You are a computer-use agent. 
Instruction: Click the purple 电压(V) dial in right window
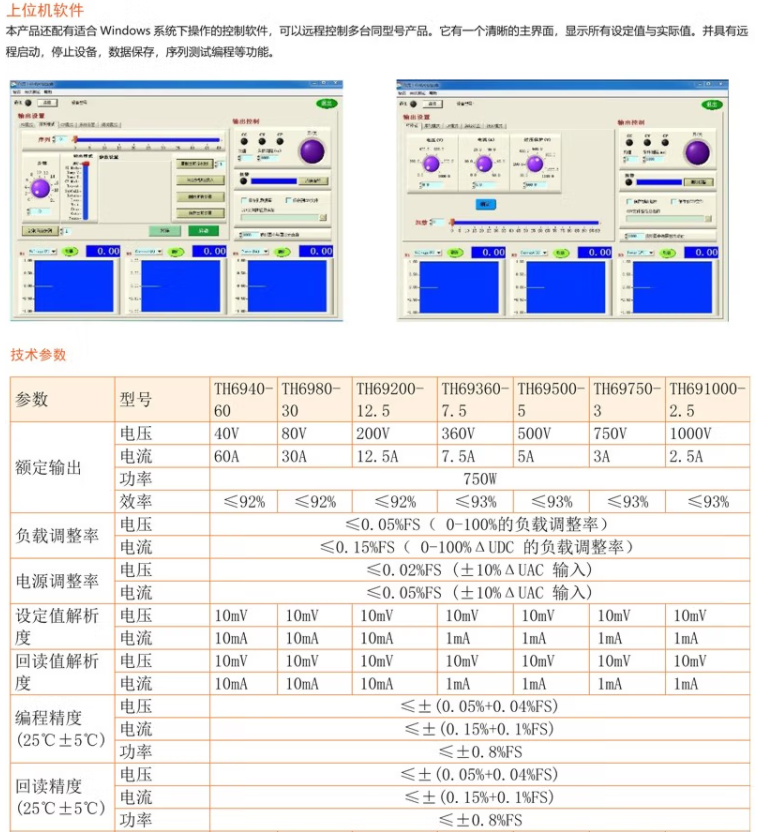[433, 165]
